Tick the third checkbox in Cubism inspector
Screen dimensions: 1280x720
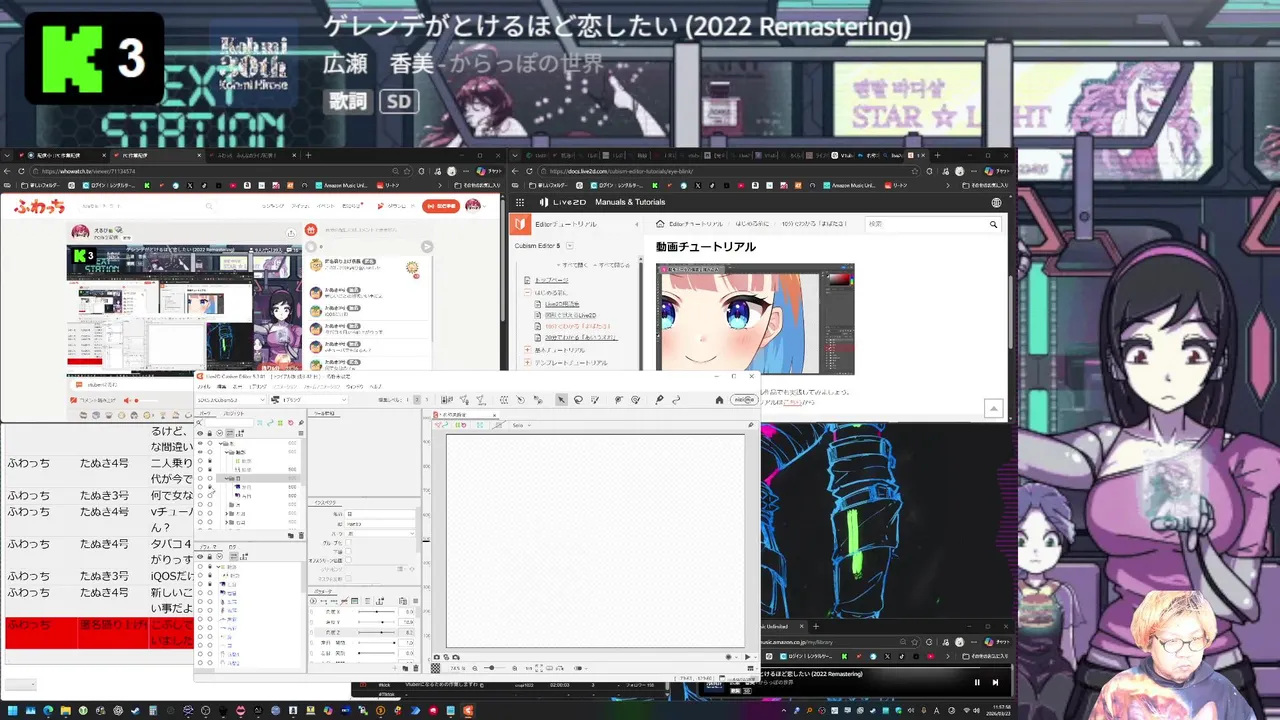(x=348, y=560)
